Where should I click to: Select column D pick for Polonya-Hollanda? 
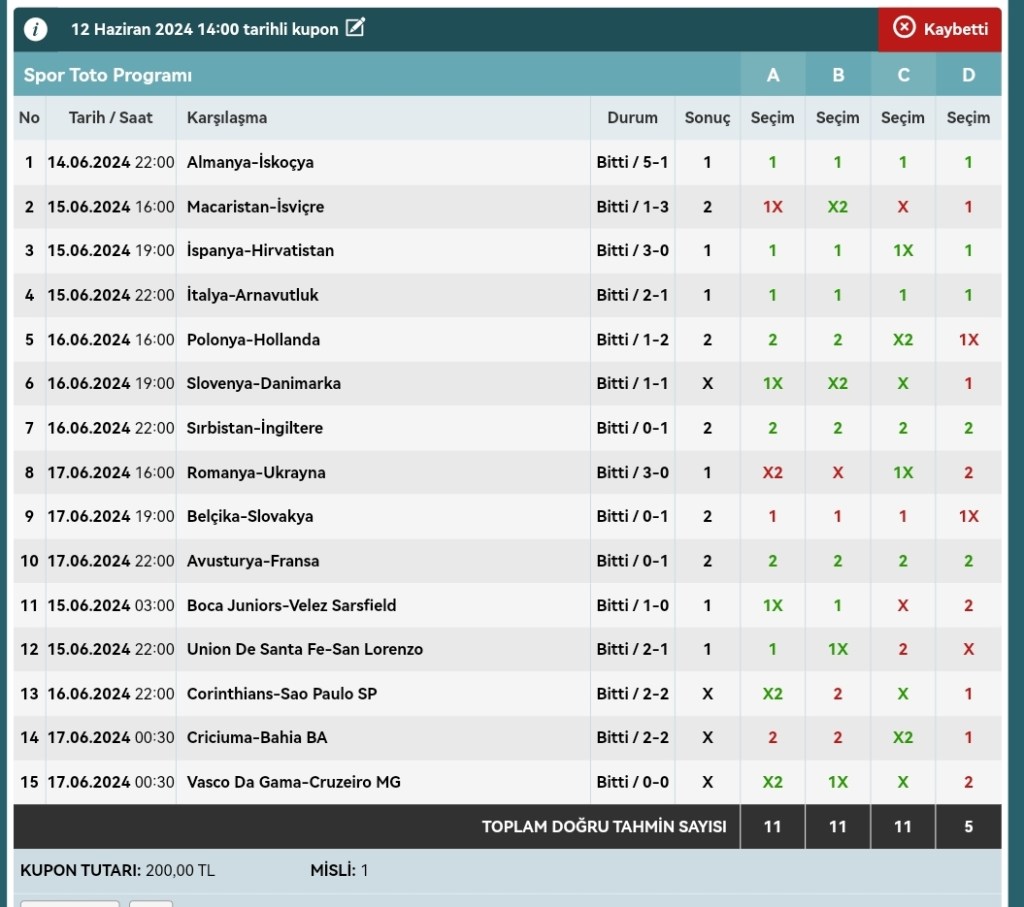(967, 340)
